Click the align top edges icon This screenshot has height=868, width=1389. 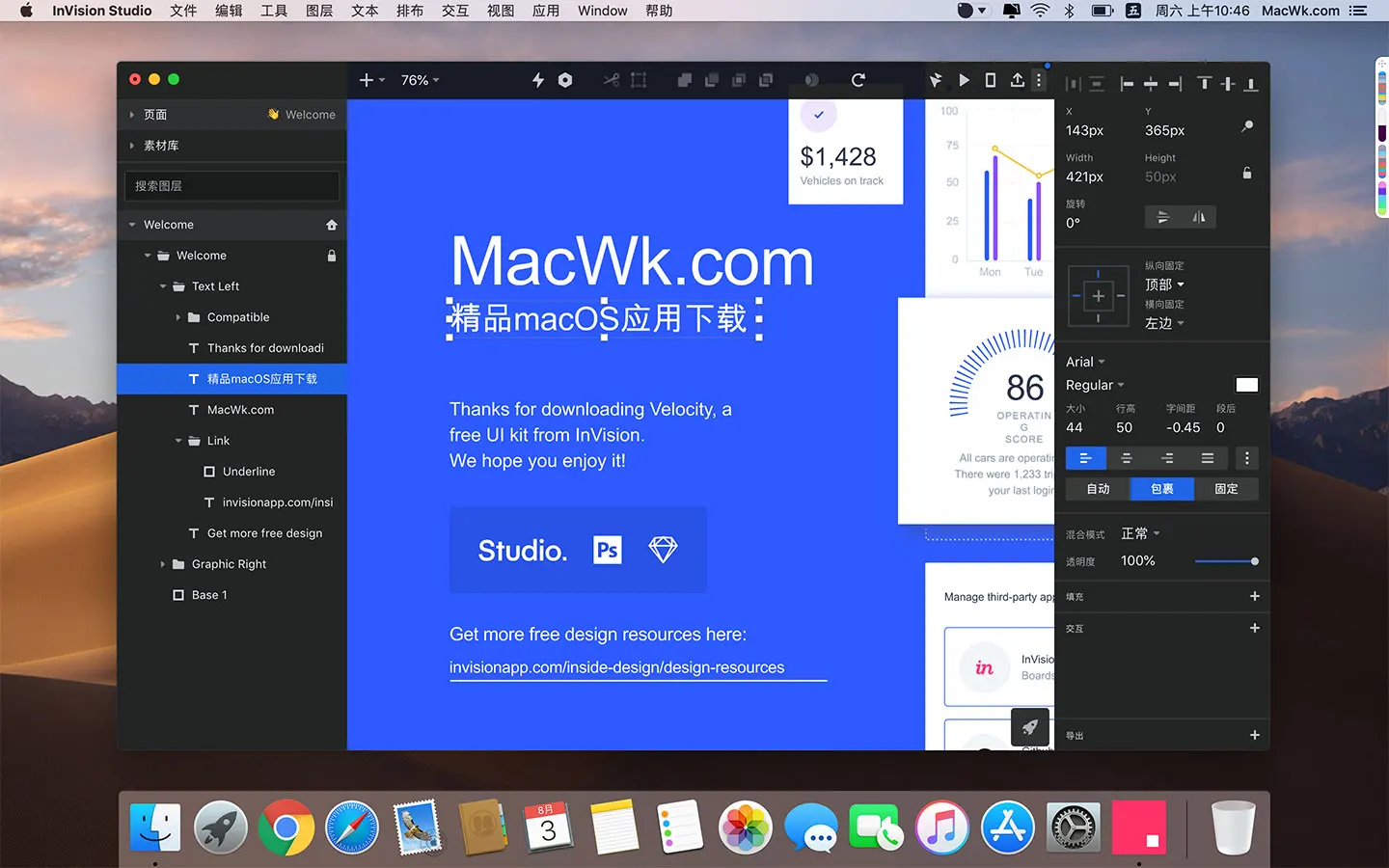pyautogui.click(x=1204, y=84)
